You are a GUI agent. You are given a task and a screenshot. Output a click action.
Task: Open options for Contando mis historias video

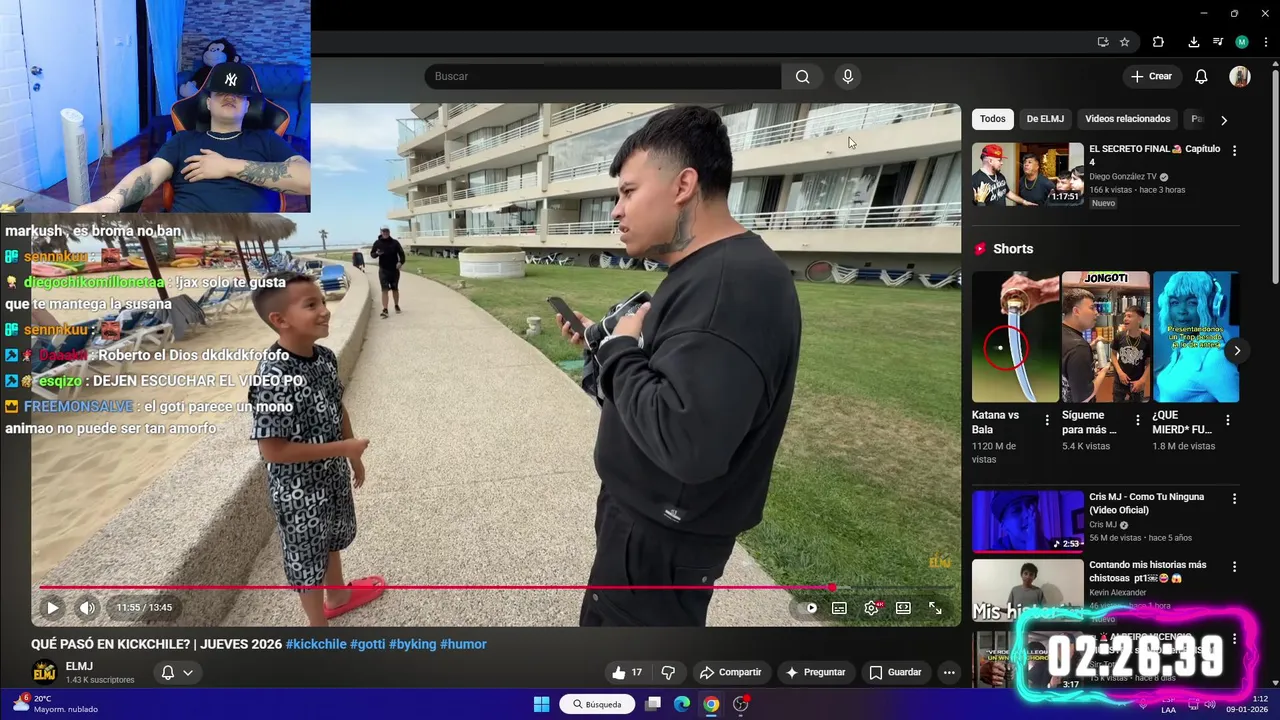[x=1234, y=566]
